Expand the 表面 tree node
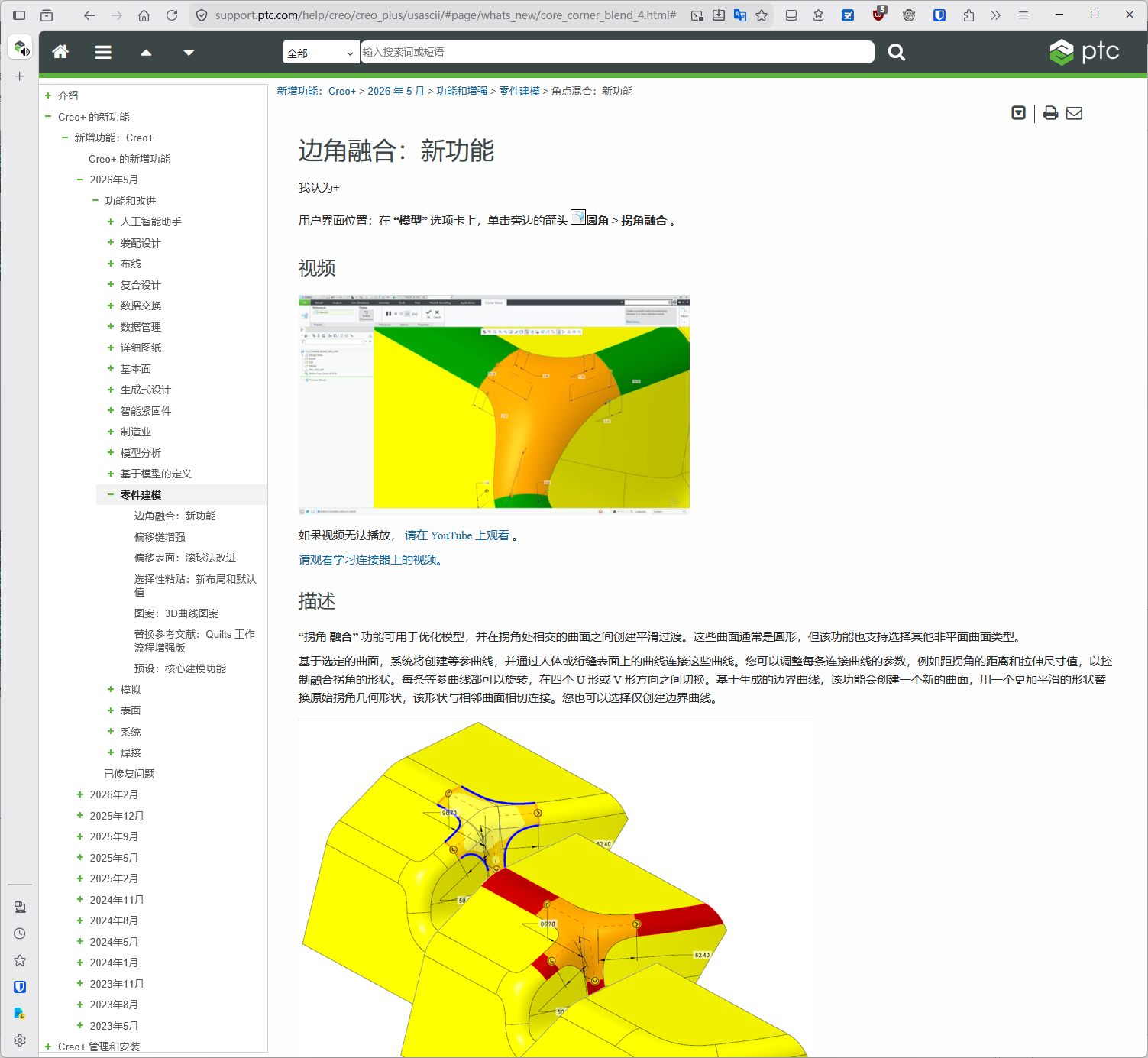The height and width of the screenshot is (1058, 1148). tap(111, 710)
